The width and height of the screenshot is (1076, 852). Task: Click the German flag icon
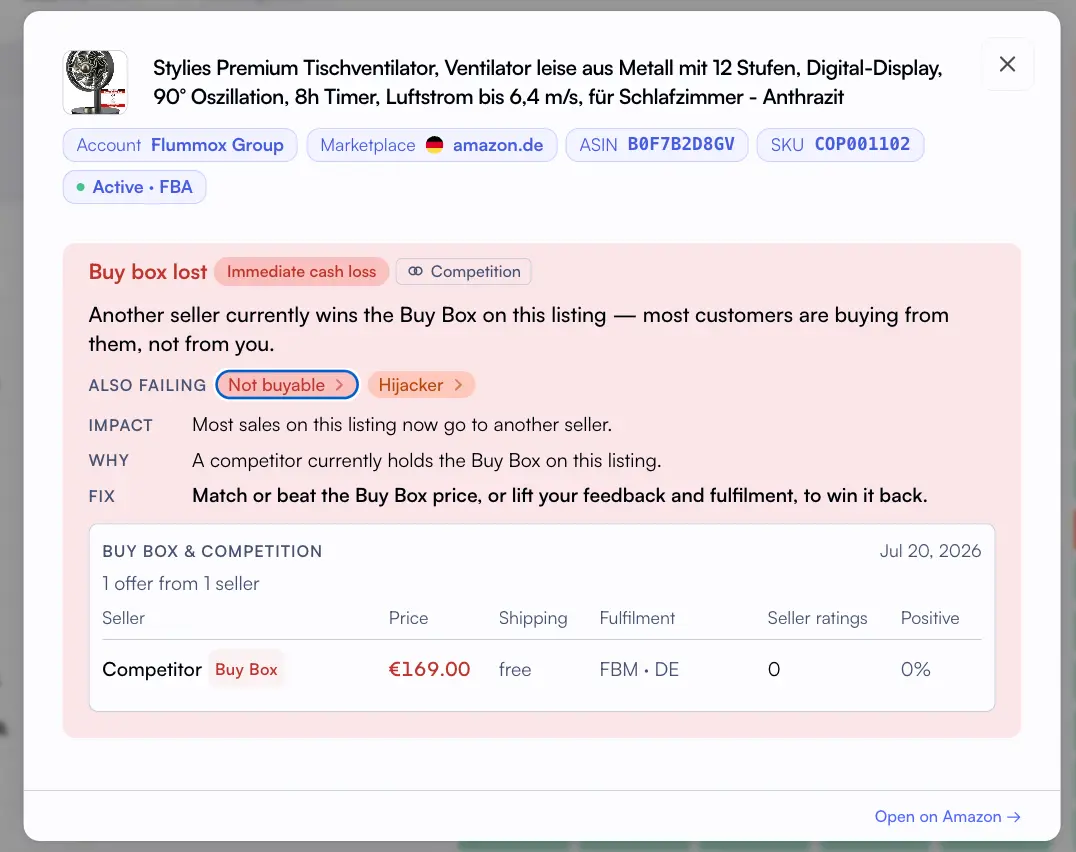pyautogui.click(x=434, y=145)
